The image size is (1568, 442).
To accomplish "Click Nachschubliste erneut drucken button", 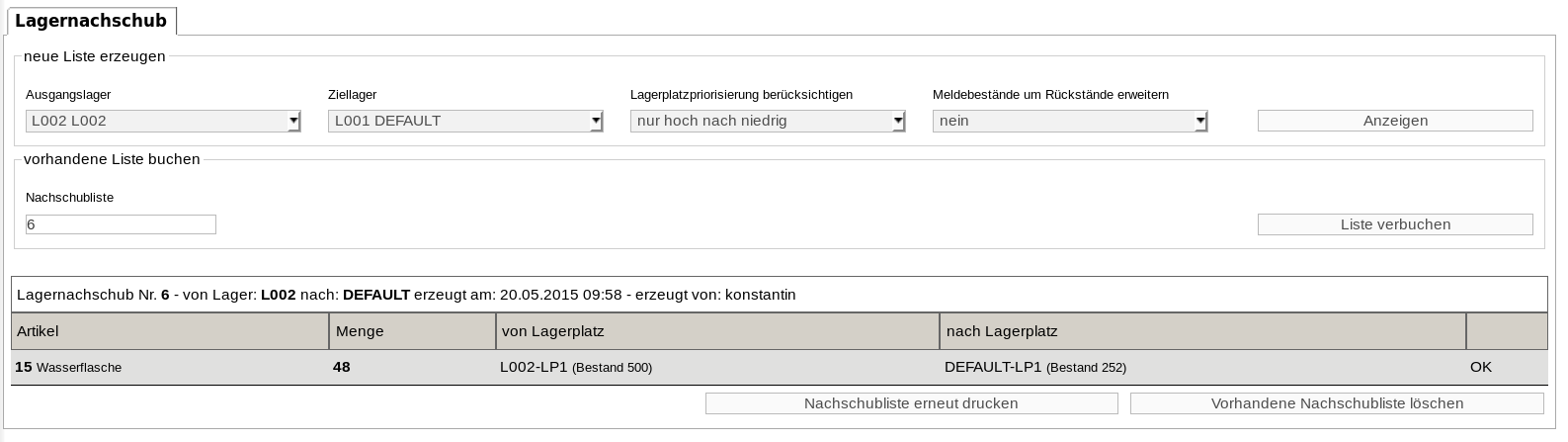I will point(911,403).
